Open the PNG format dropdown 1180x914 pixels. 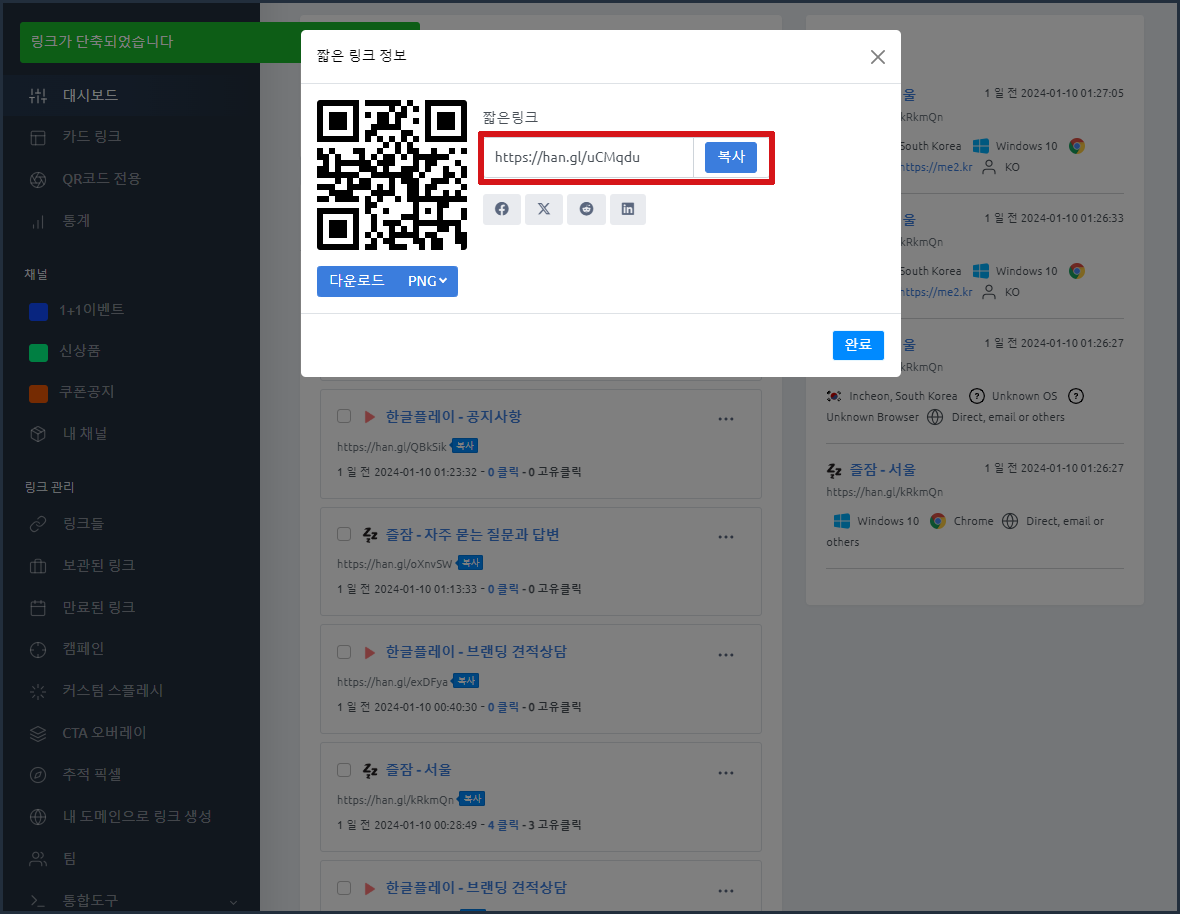coord(427,281)
